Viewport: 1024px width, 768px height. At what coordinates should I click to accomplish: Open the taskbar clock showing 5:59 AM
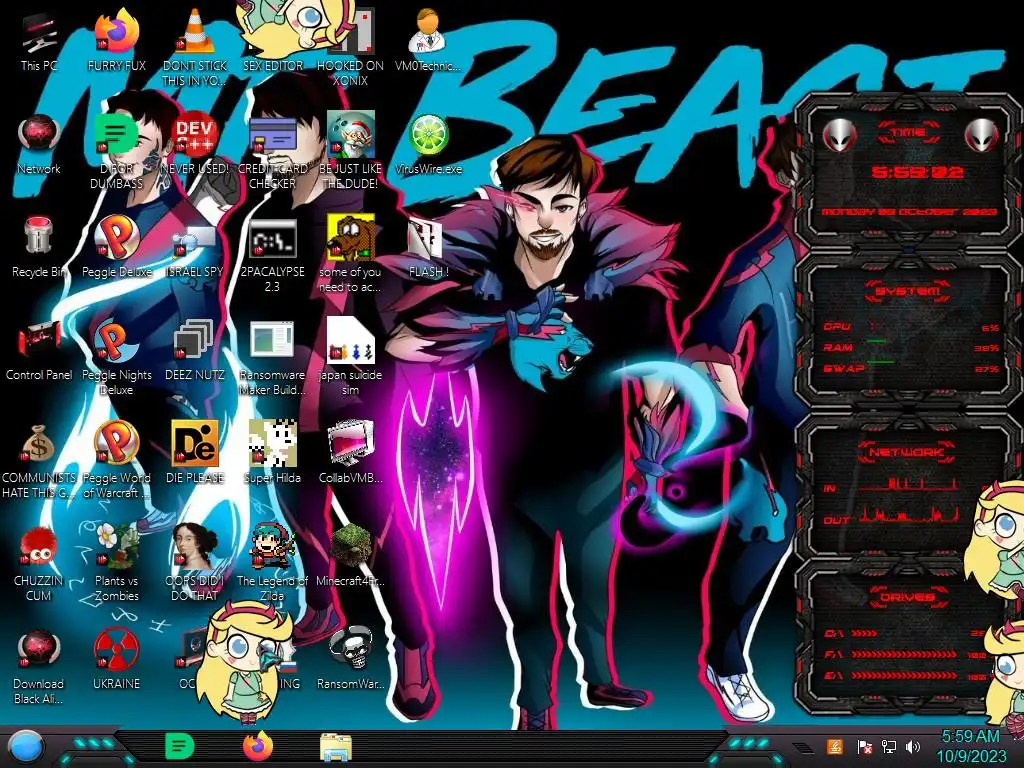tap(971, 746)
